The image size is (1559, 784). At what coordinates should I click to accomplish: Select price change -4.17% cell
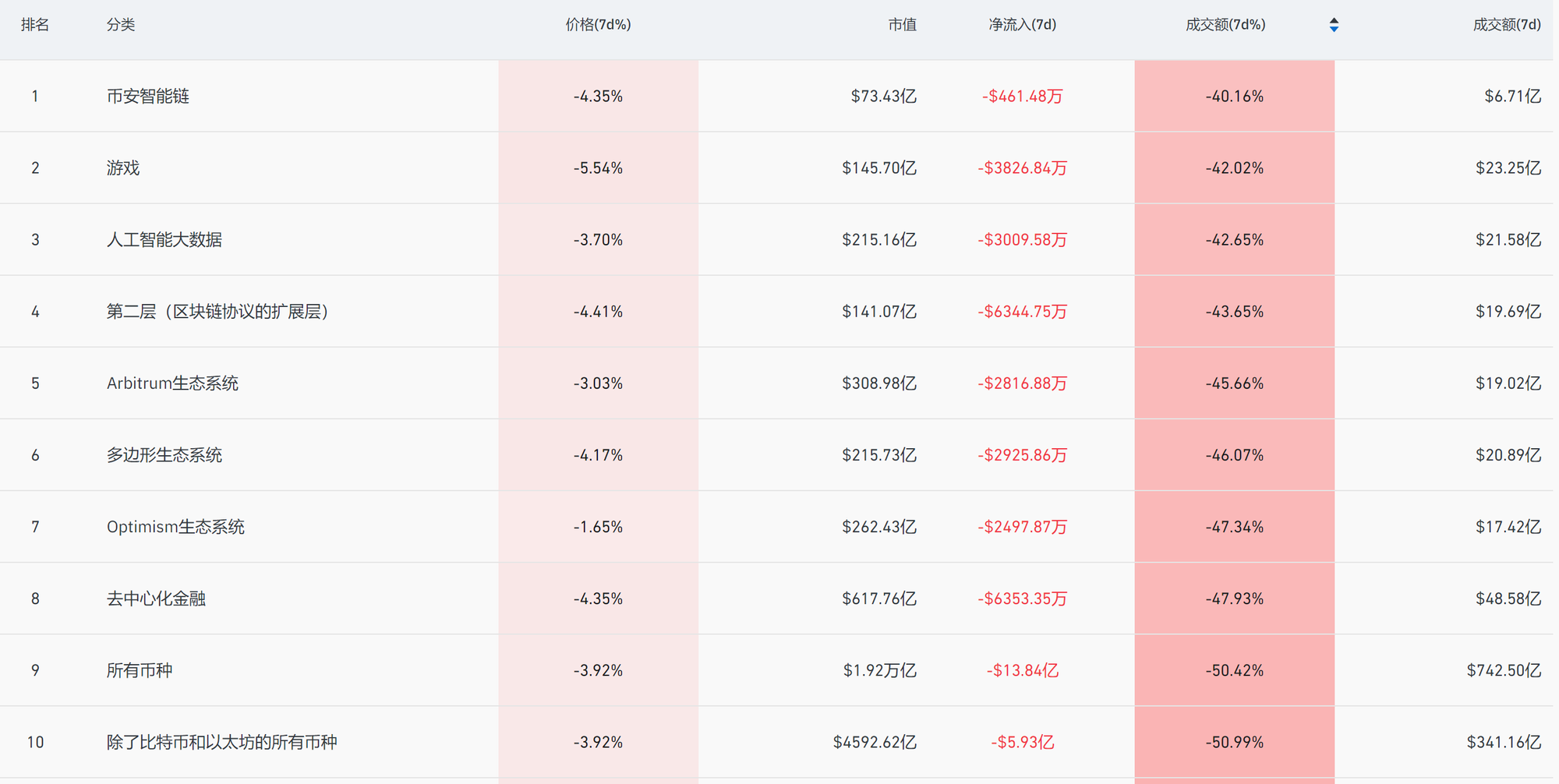(x=598, y=454)
